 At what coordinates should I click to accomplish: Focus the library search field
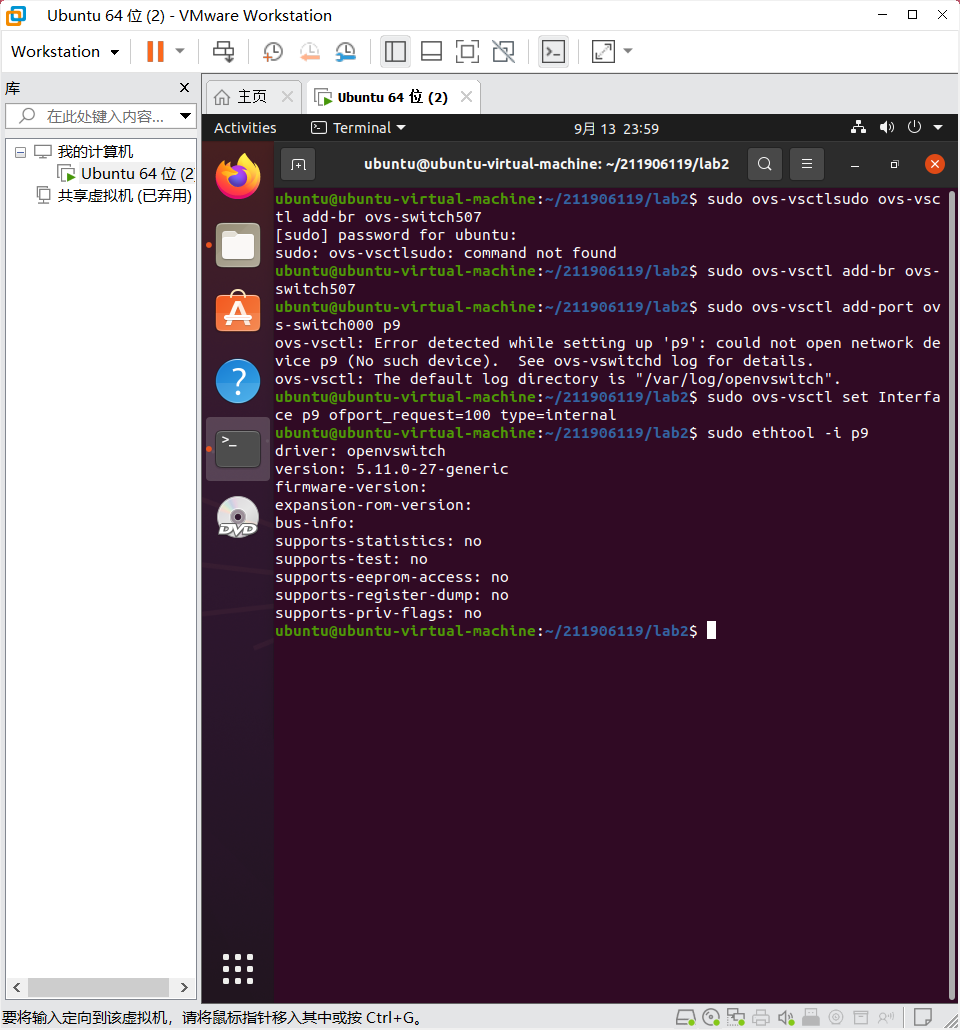coord(99,116)
